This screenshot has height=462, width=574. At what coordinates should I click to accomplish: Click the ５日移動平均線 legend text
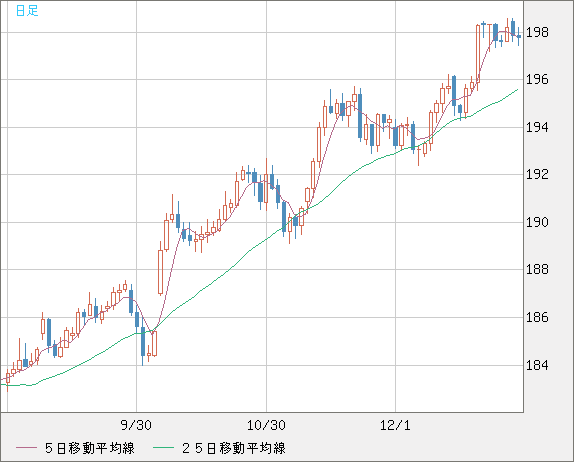coord(89,448)
